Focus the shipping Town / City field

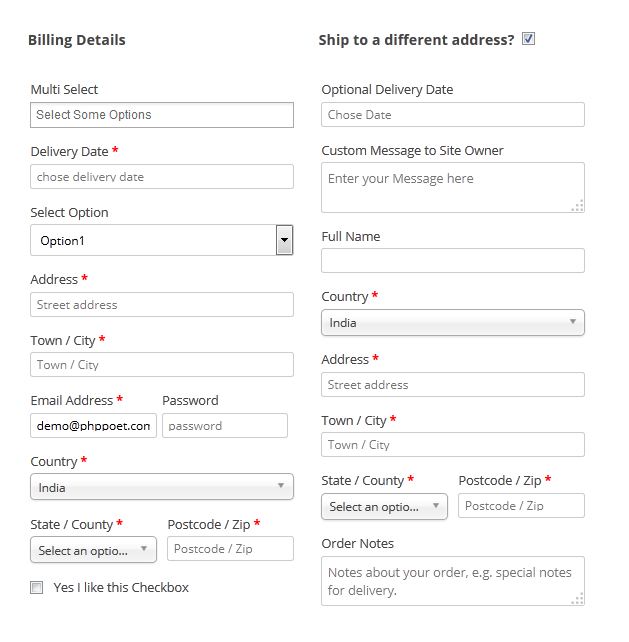point(452,445)
